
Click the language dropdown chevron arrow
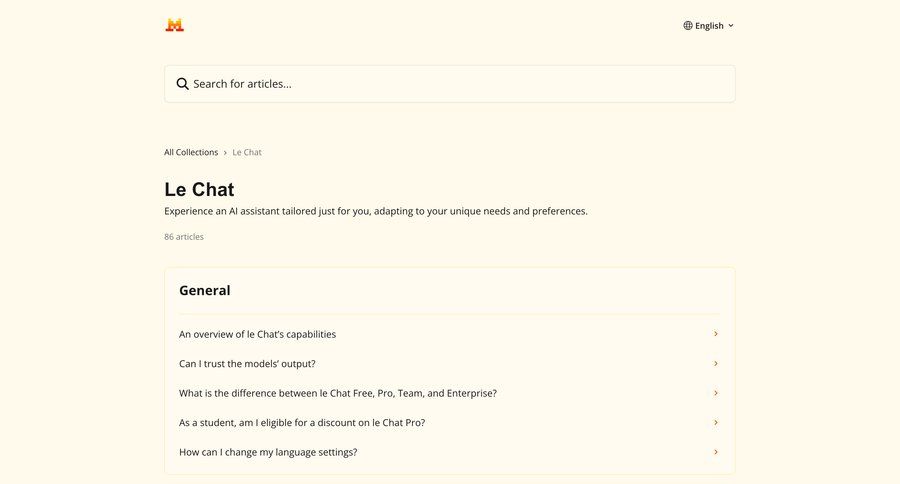click(731, 26)
